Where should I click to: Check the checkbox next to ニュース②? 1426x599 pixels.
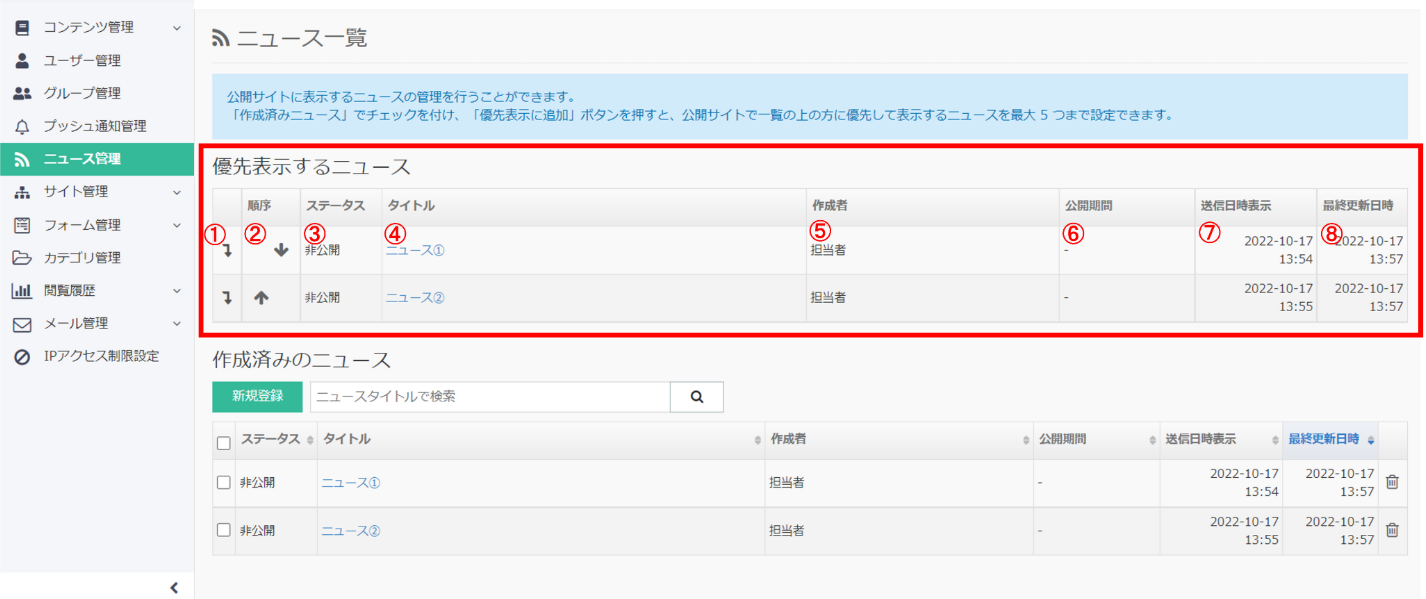pyautogui.click(x=224, y=529)
